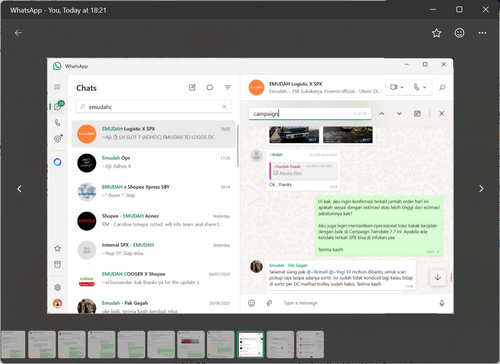This screenshot has height=364, width=500.
Task: Open the Settings gear in the sidebar
Action: [x=57, y=287]
